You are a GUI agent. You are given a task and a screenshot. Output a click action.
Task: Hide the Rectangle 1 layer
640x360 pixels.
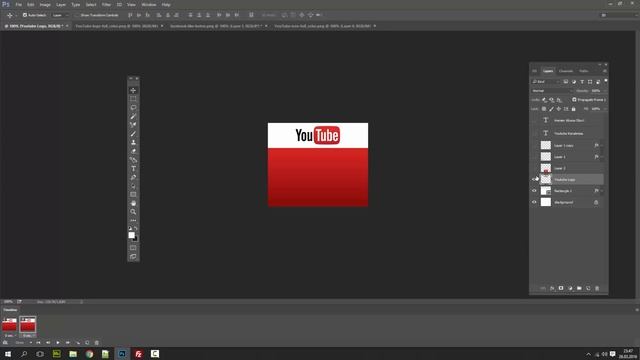[534, 191]
